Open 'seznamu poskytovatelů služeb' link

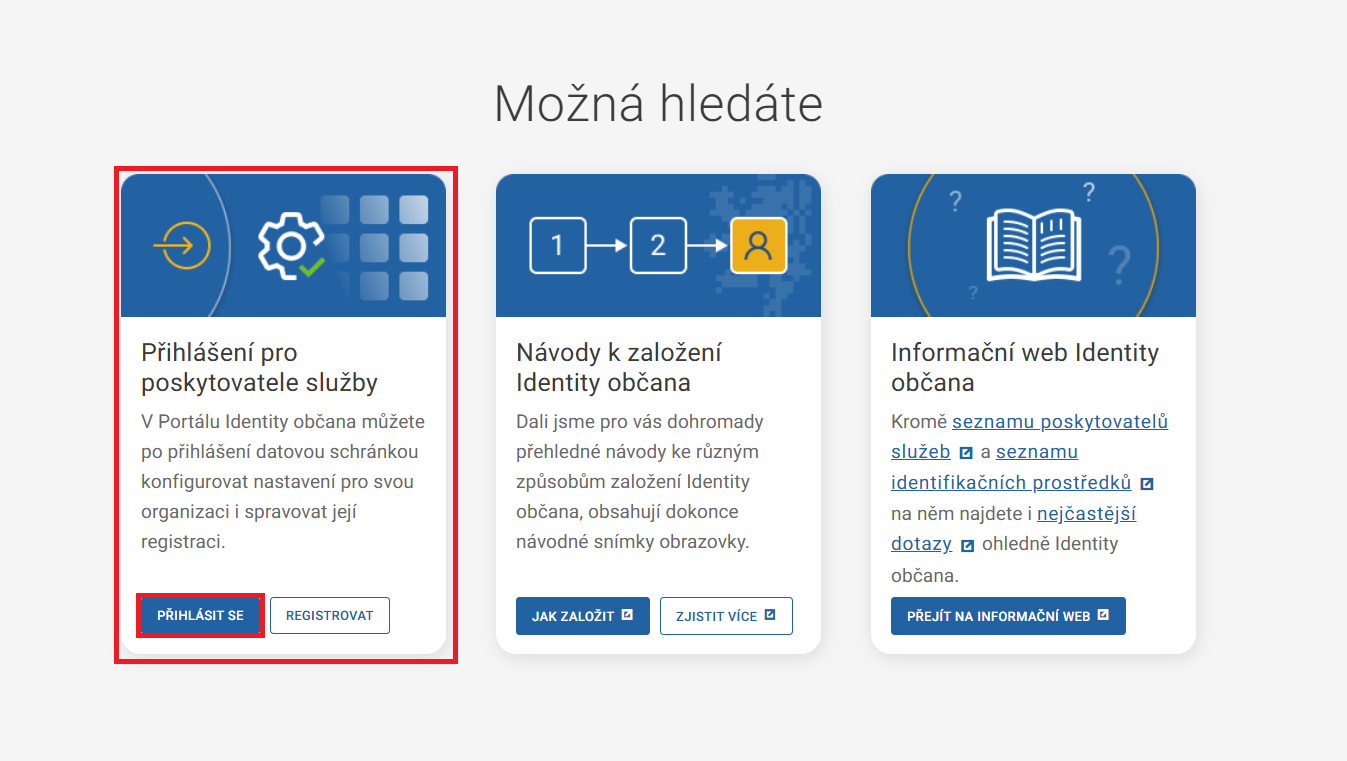pyautogui.click(x=1060, y=422)
